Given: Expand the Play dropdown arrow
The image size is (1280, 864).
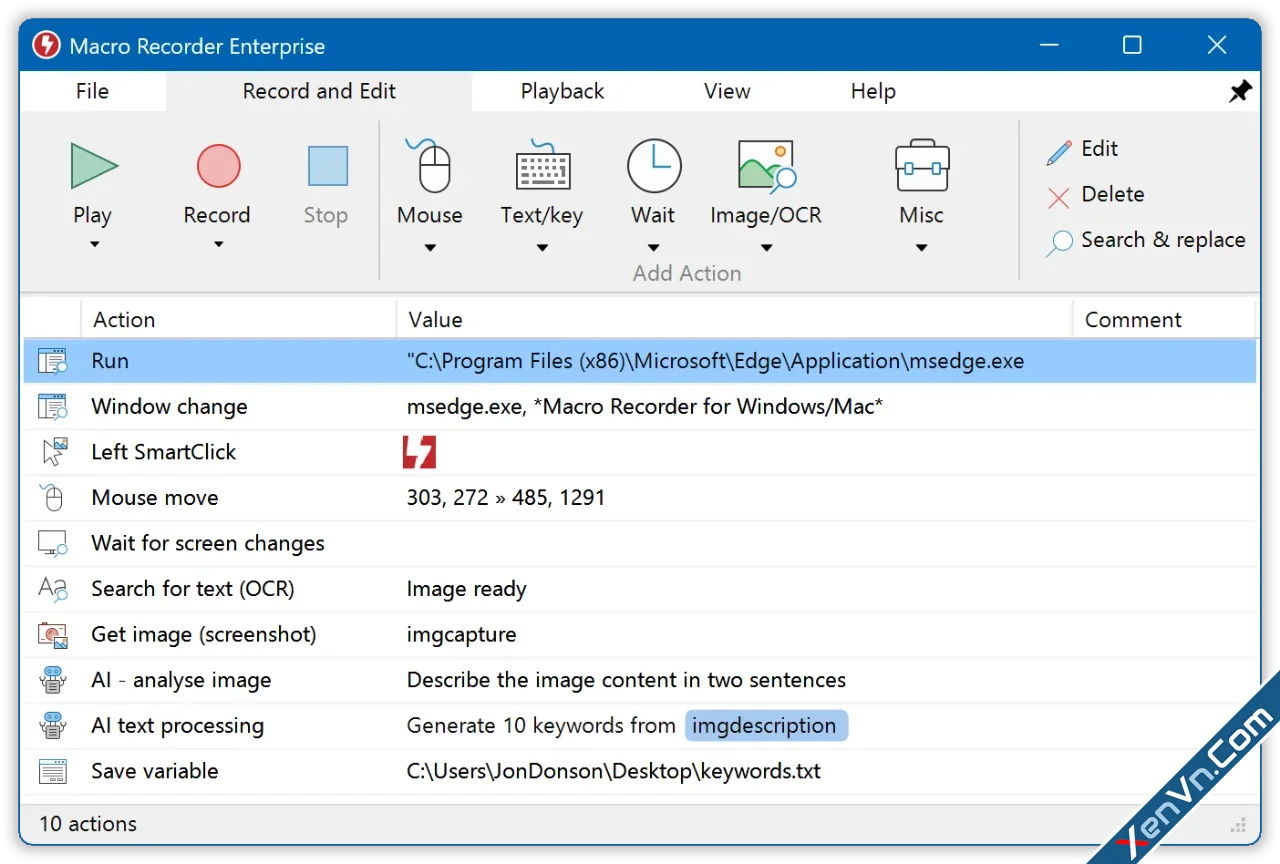Looking at the screenshot, I should tap(94, 244).
